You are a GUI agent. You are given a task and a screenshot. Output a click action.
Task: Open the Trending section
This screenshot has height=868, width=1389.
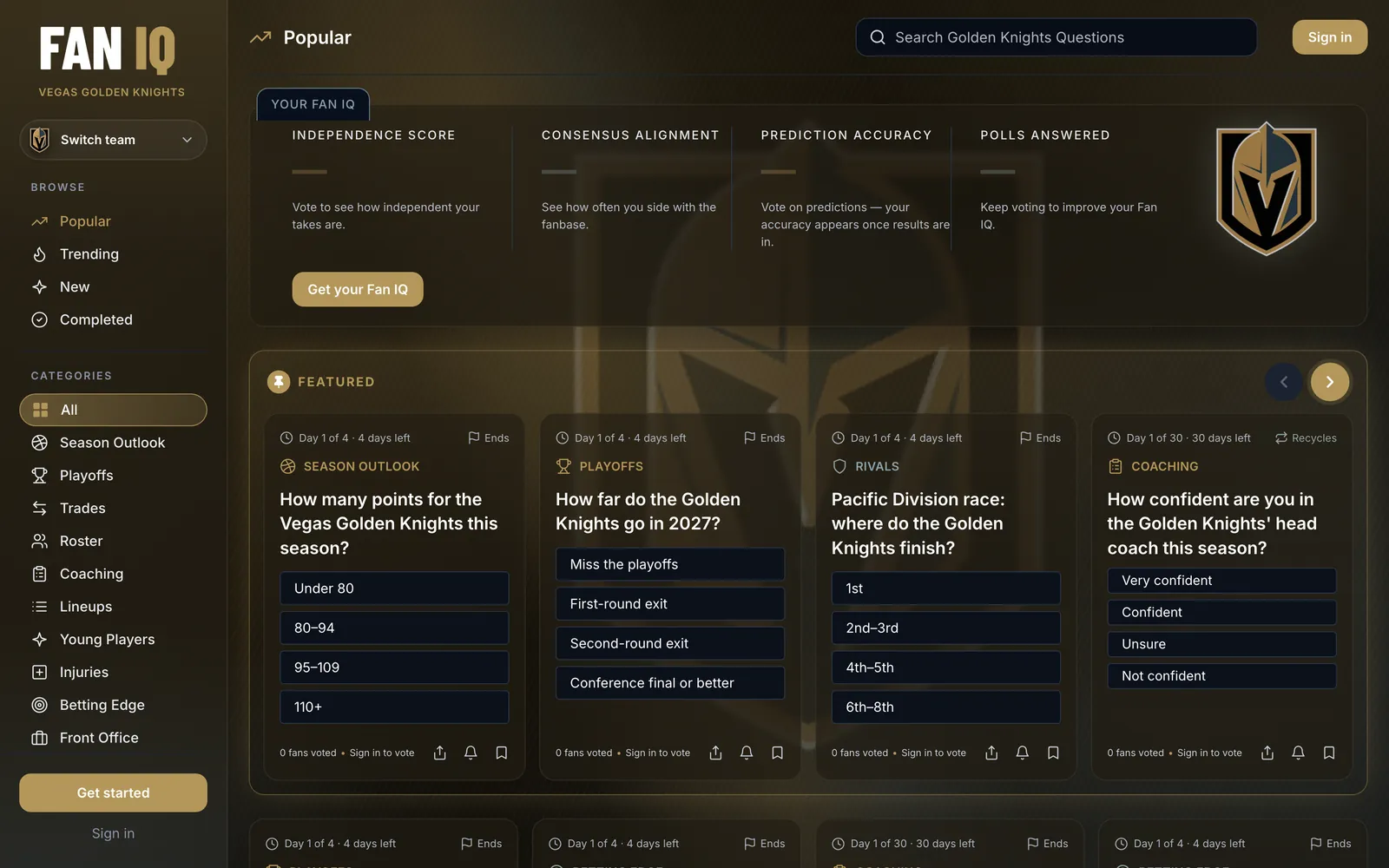(x=113, y=254)
